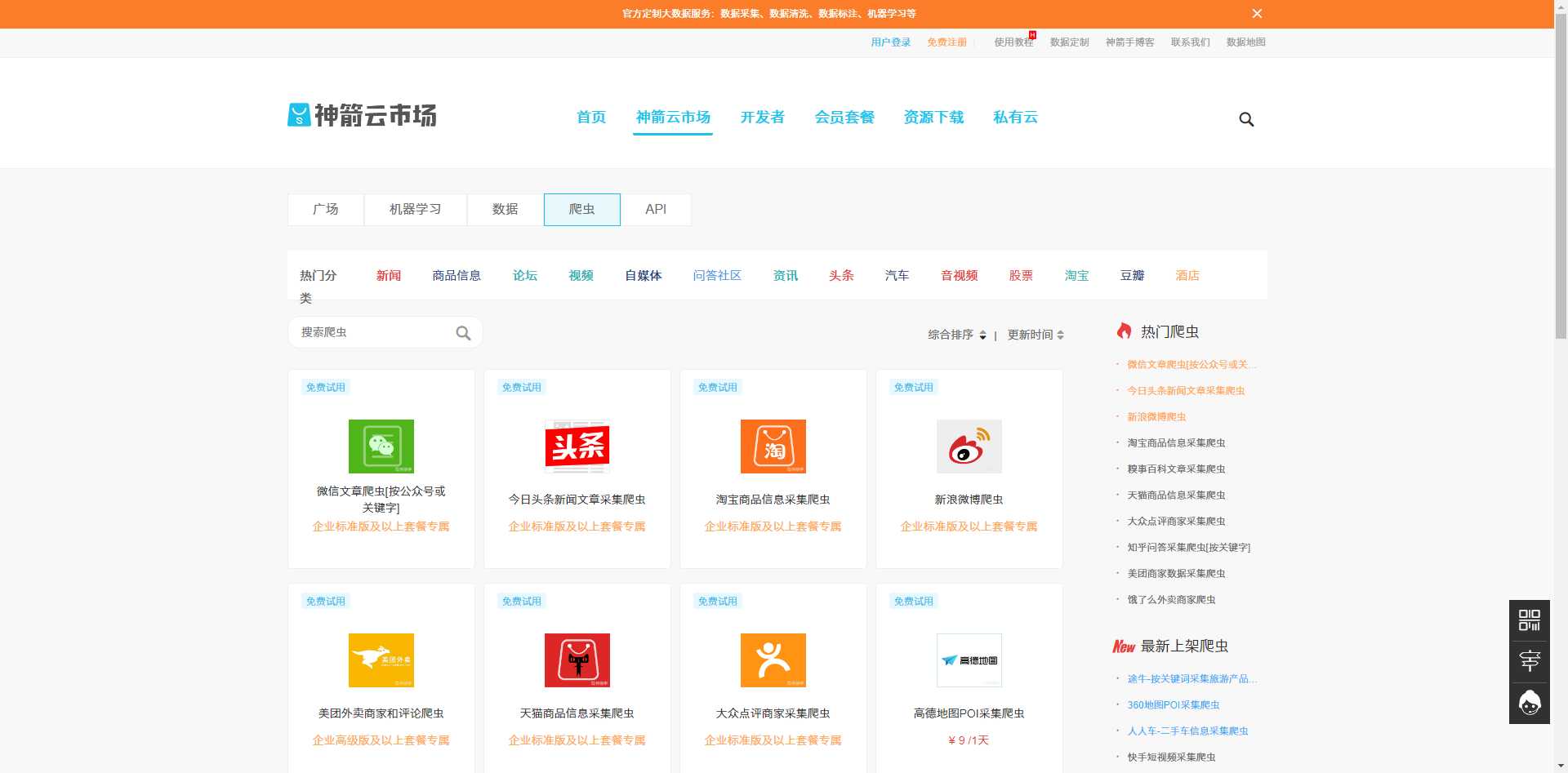Open the 大众点评商家采集爬虫 icon
Viewport: 1568px width, 773px height.
pyautogui.click(x=773, y=660)
